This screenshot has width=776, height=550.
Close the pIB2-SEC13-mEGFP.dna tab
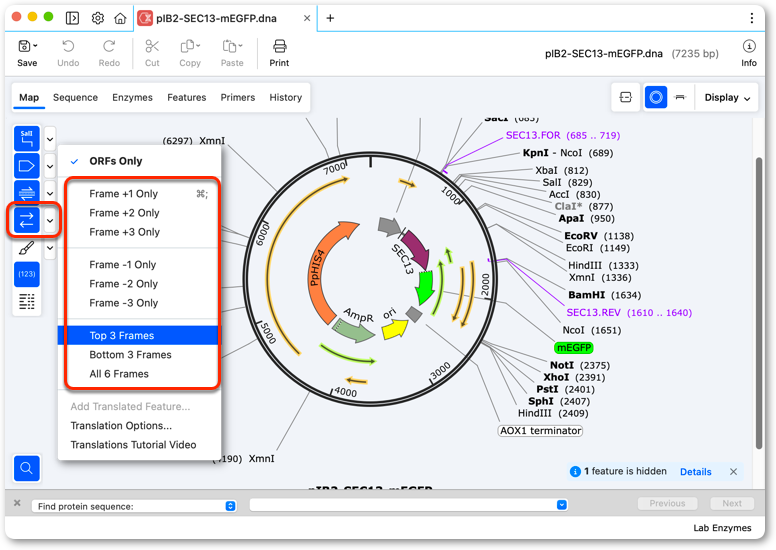tap(307, 18)
